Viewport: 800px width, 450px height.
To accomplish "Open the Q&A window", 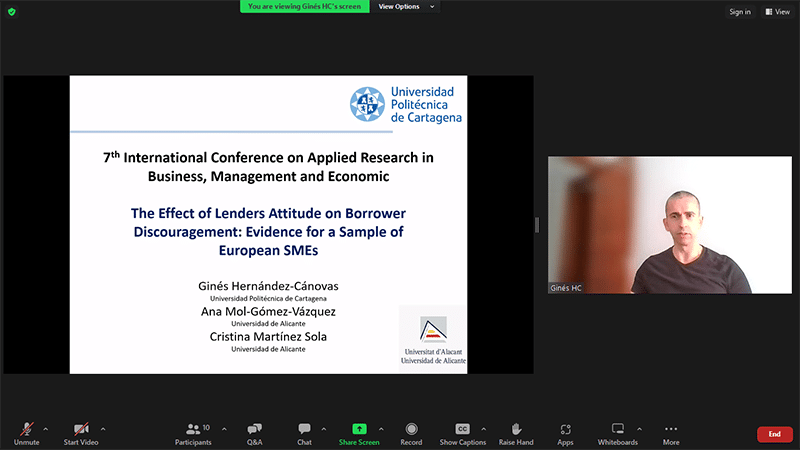I will pyautogui.click(x=254, y=429).
